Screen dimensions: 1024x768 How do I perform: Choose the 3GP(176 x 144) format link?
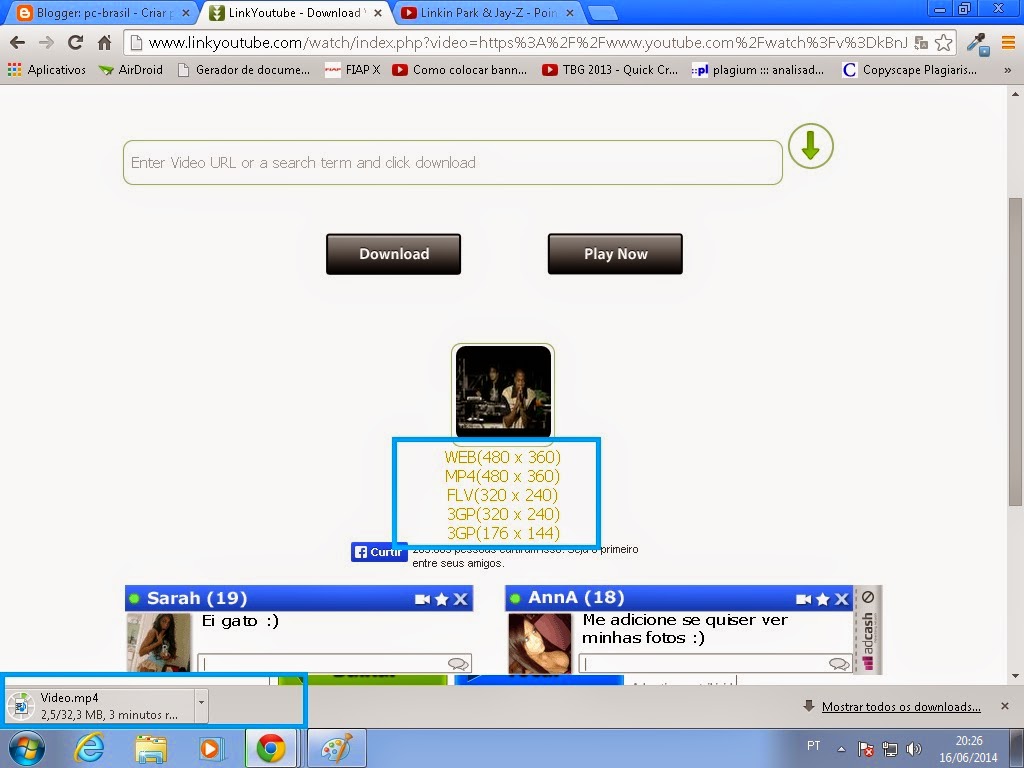pyautogui.click(x=503, y=533)
